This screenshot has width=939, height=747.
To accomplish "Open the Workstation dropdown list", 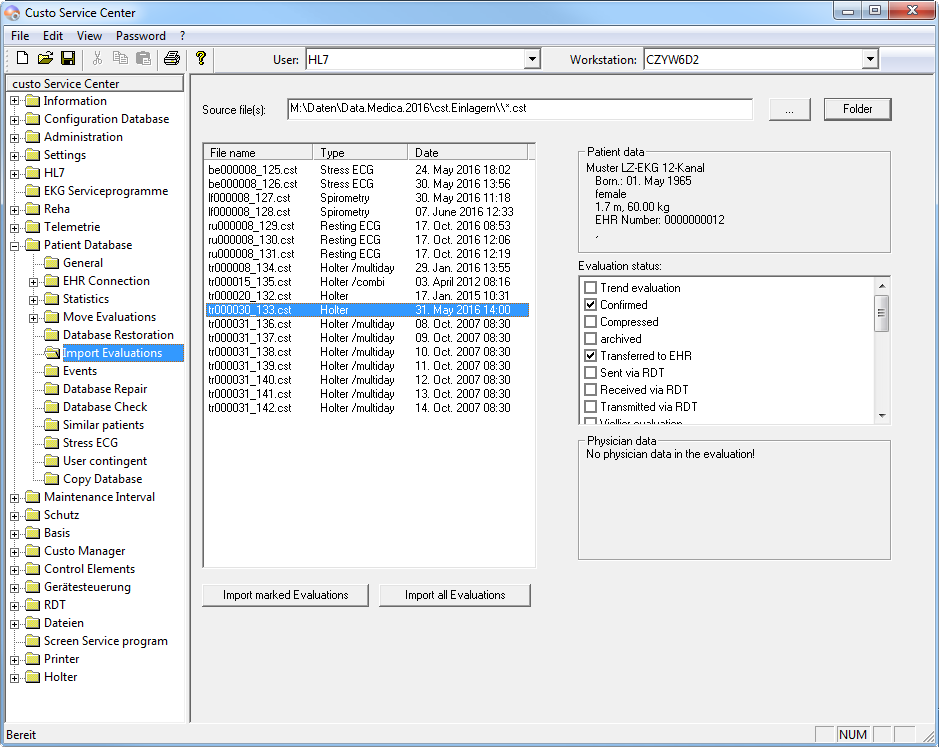I will pos(870,59).
